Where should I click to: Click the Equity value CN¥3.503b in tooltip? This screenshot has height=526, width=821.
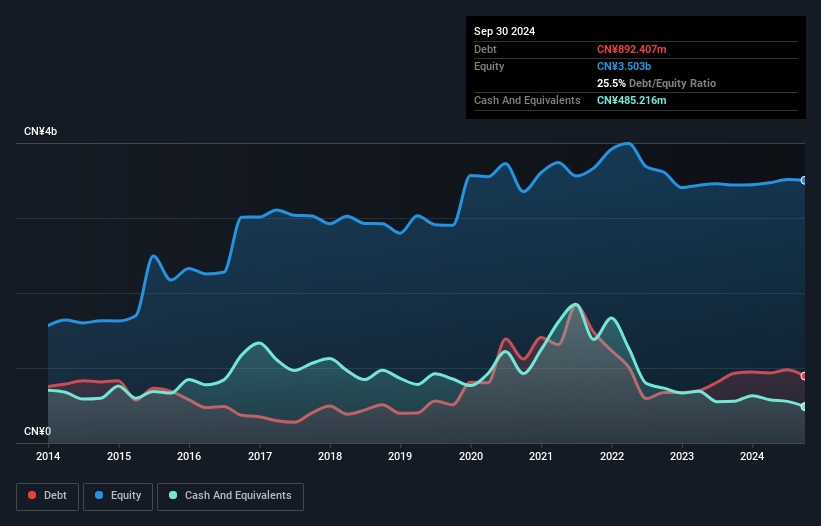(624, 66)
